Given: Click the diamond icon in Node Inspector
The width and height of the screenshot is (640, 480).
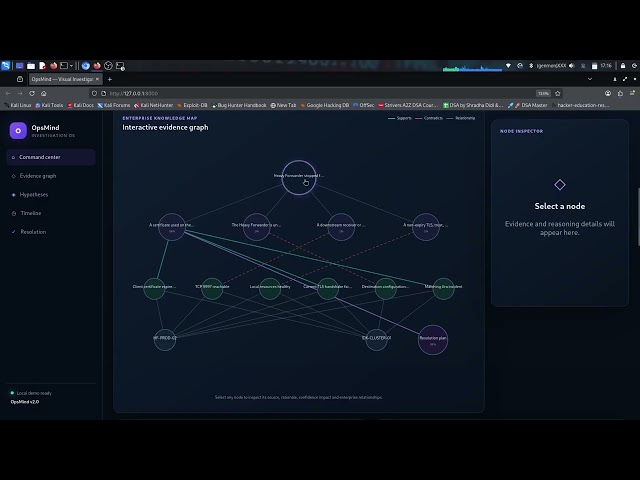Looking at the screenshot, I should pyautogui.click(x=560, y=185).
